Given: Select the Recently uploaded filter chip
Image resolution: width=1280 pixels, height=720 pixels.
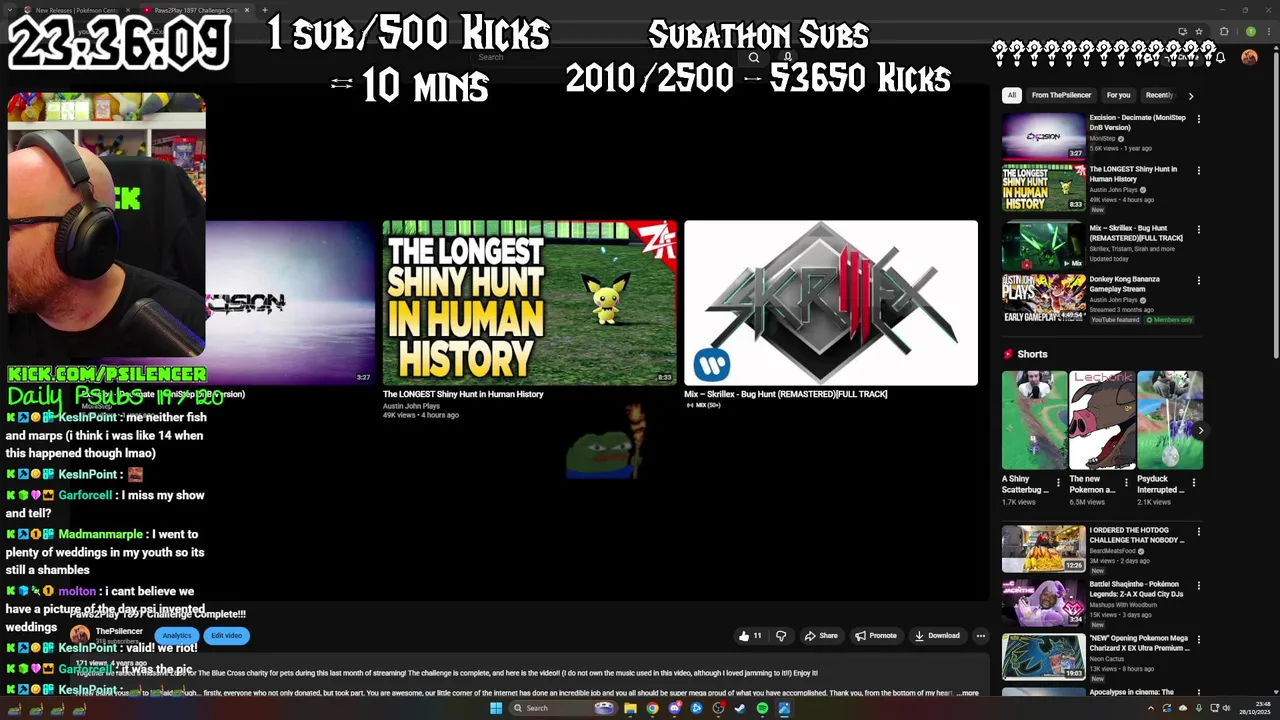Looking at the screenshot, I should (1160, 95).
